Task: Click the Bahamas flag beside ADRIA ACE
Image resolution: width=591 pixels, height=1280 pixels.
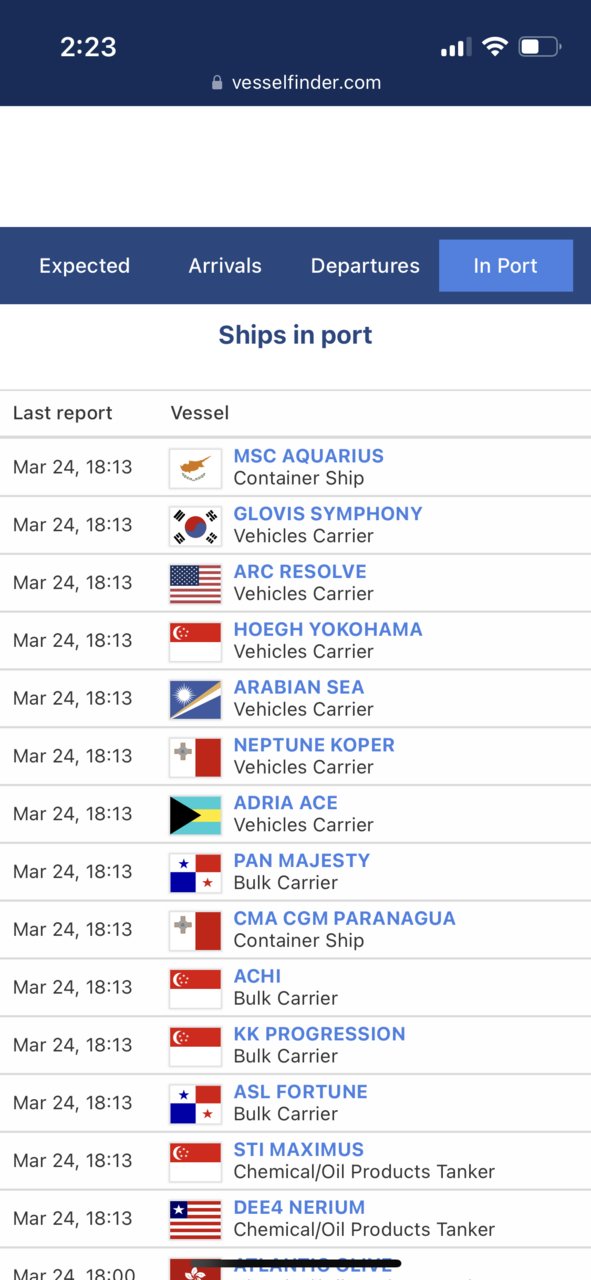Action: 195,815
